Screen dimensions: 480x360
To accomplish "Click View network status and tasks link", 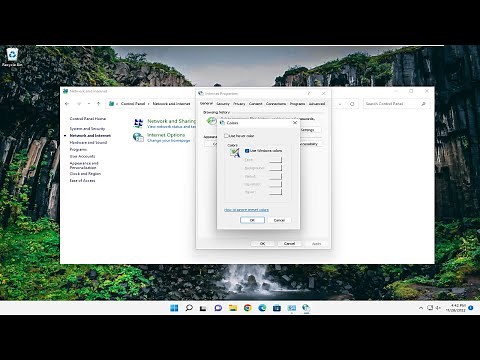I will (x=171, y=127).
